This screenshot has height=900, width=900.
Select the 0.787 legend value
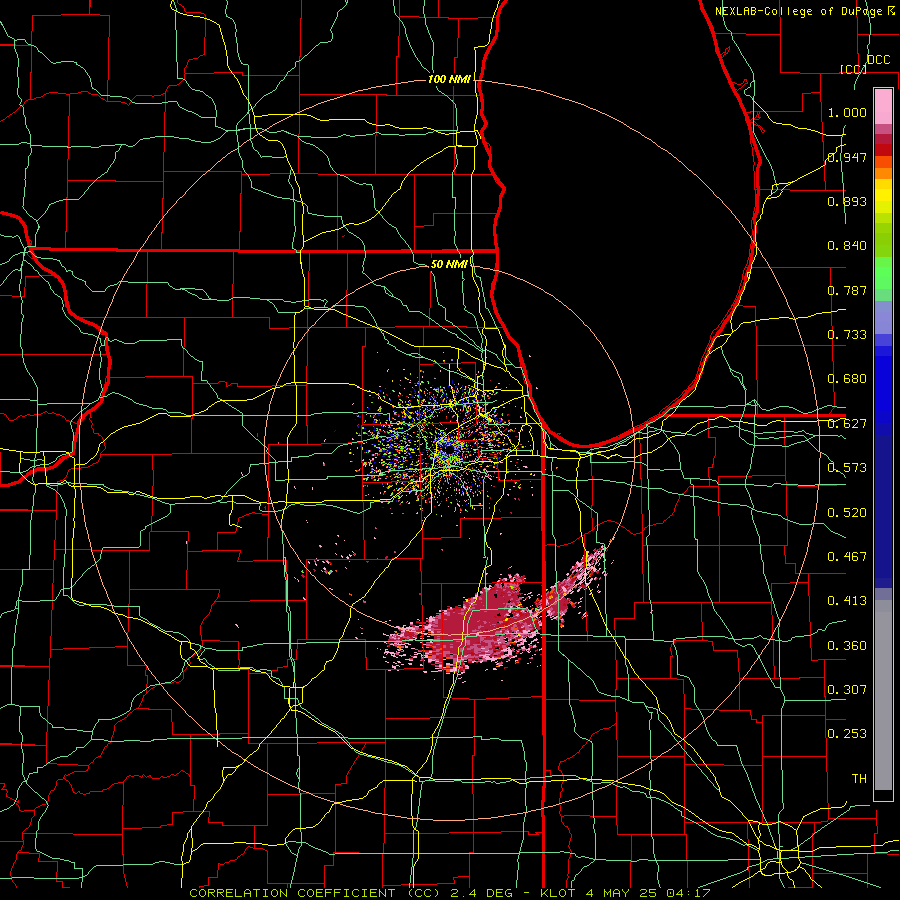coord(847,290)
